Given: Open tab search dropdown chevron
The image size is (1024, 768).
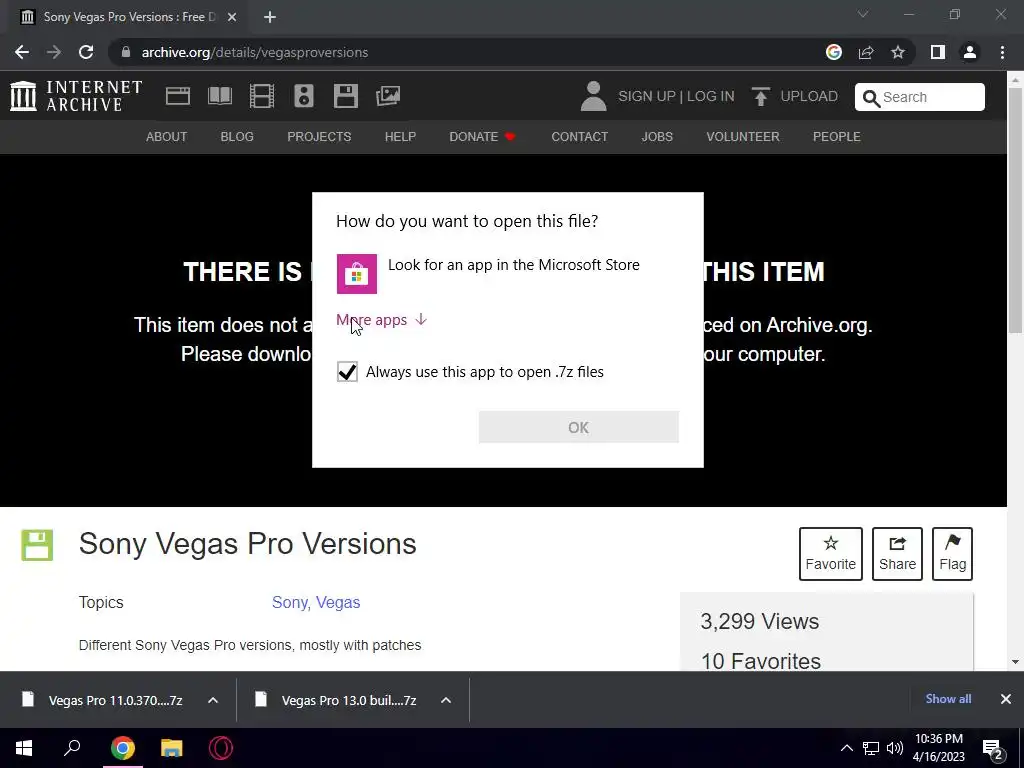Looking at the screenshot, I should pyautogui.click(x=863, y=14).
